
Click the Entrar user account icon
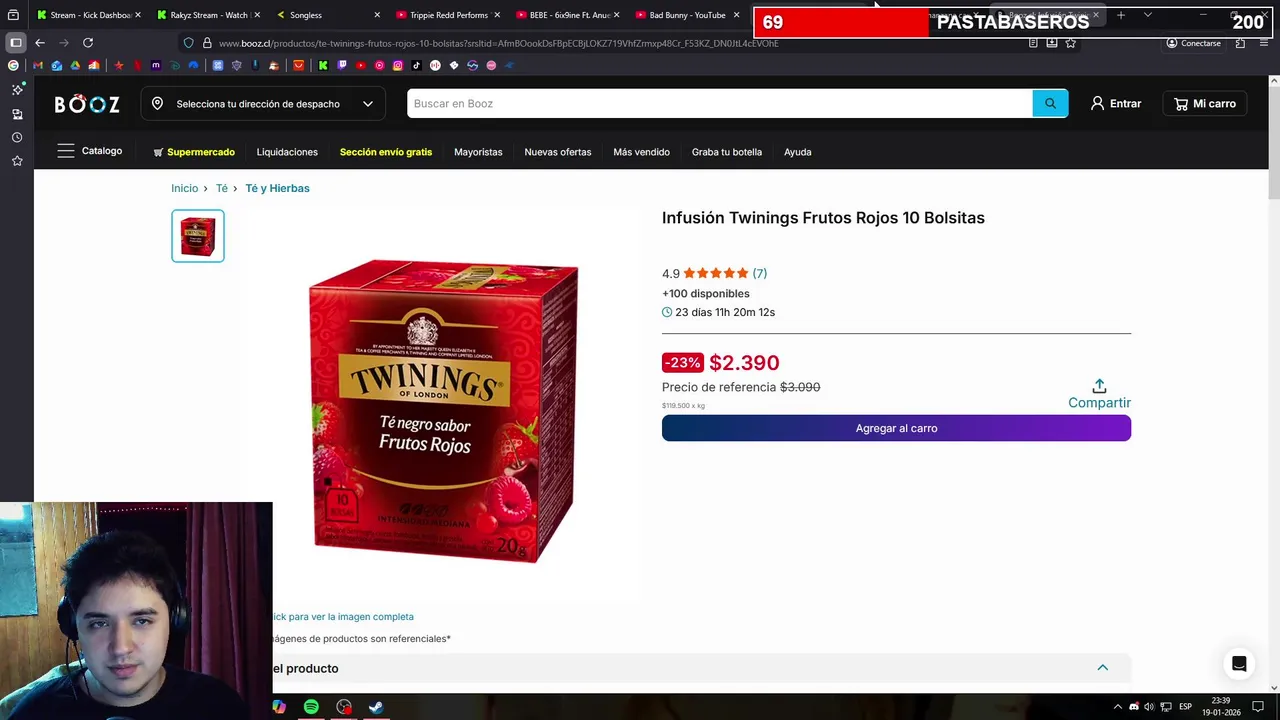click(1097, 103)
